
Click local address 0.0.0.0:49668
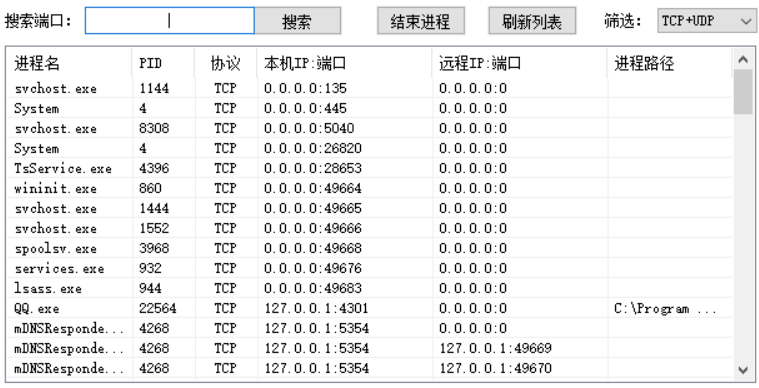coord(313,248)
